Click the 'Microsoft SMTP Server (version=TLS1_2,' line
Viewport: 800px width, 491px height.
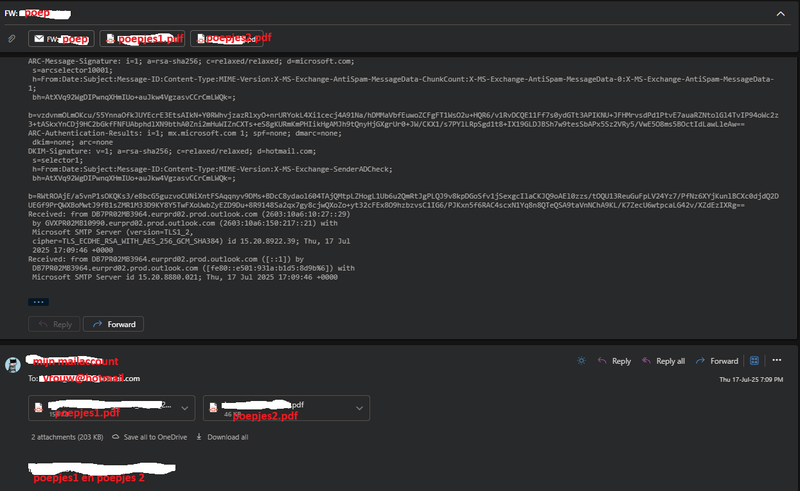pyautogui.click(x=113, y=232)
